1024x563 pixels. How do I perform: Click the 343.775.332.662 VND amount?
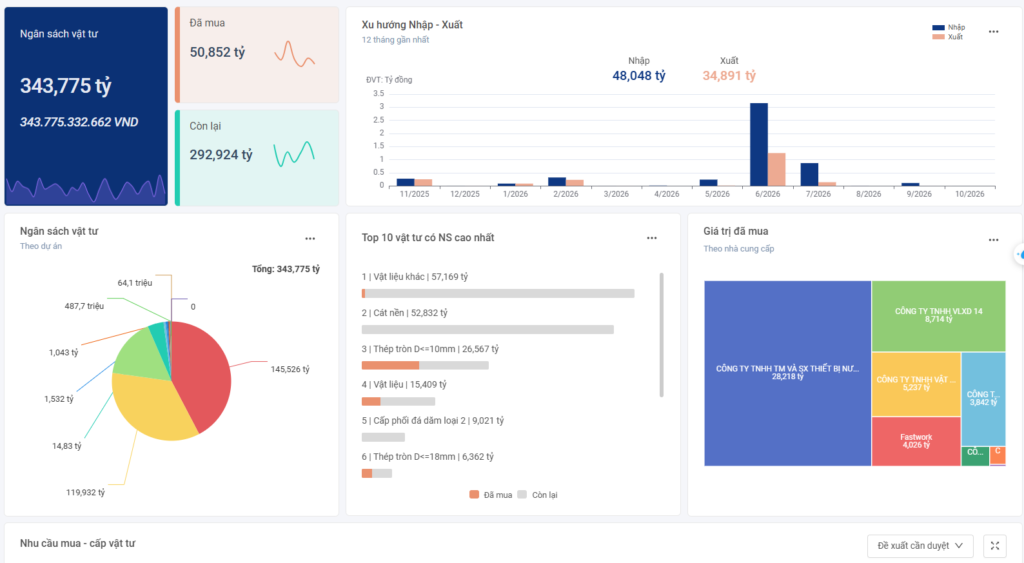(x=78, y=122)
